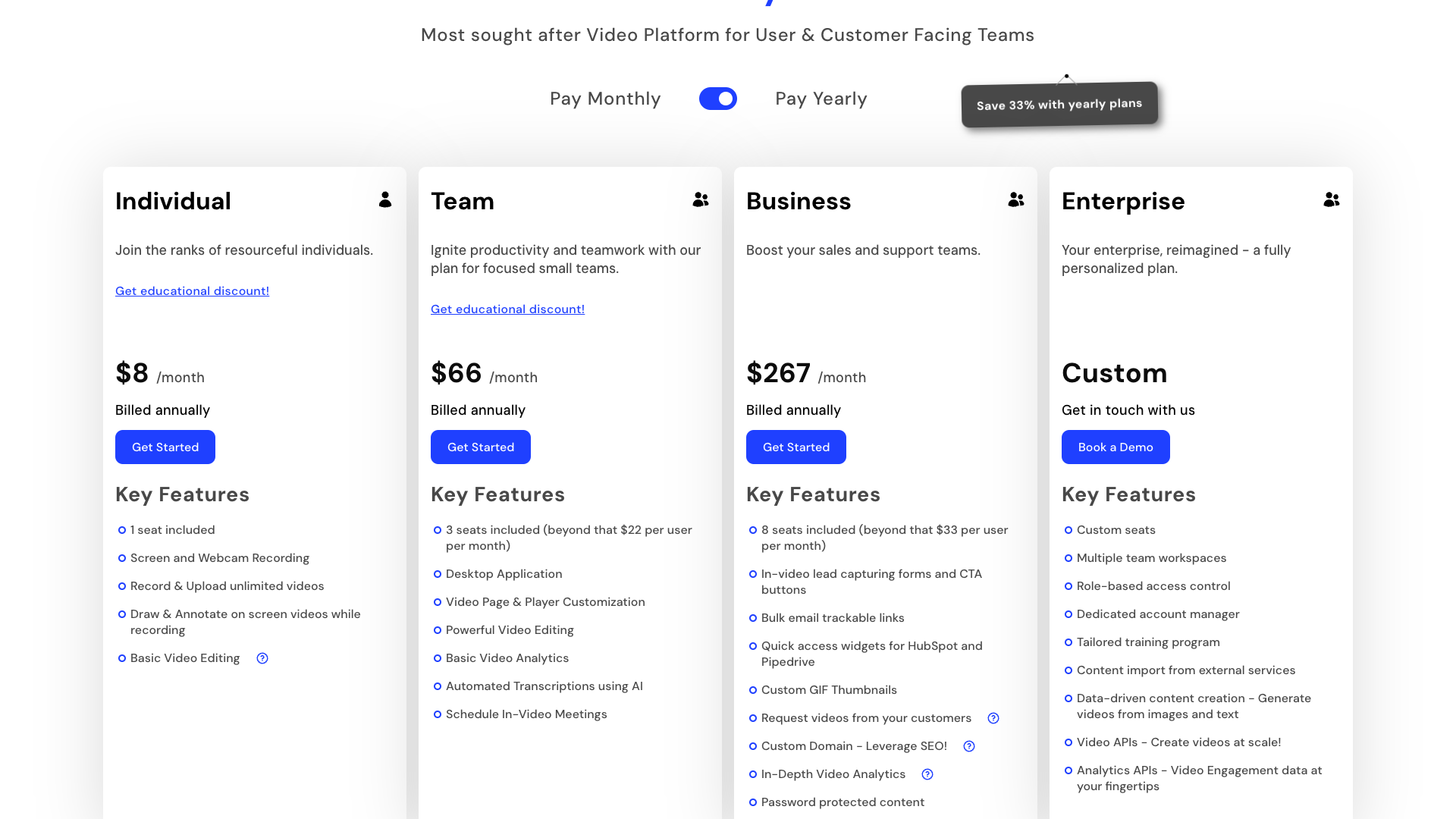Click the Custom pricing text for Enterprise
Screen dimensions: 1456x819
pos(1114,373)
